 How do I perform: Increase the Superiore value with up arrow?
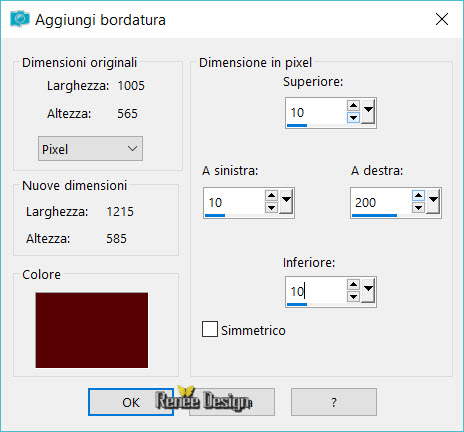pyautogui.click(x=353, y=106)
